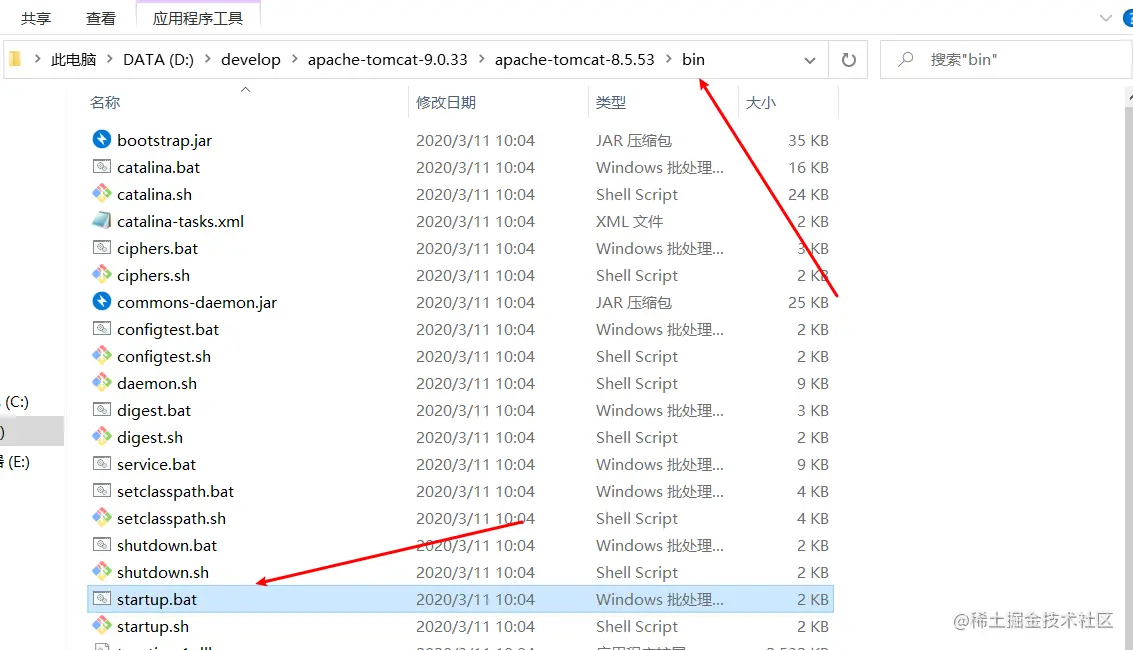Click modified date of service.bat row
This screenshot has width=1133, height=650.
tap(475, 464)
